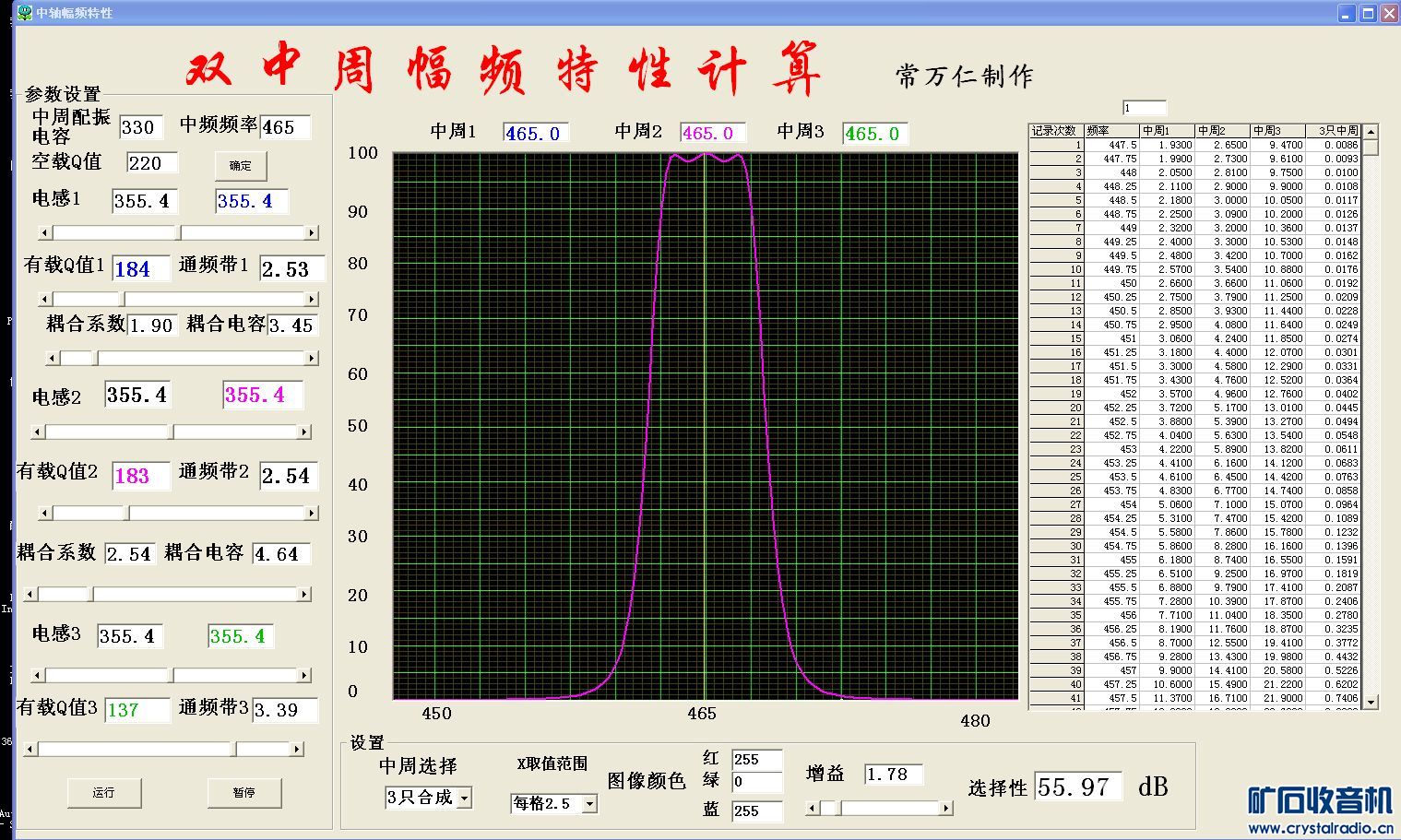This screenshot has height=840, width=1401.
Task: Select the 空载Q值 field showing 220
Action: (150, 163)
